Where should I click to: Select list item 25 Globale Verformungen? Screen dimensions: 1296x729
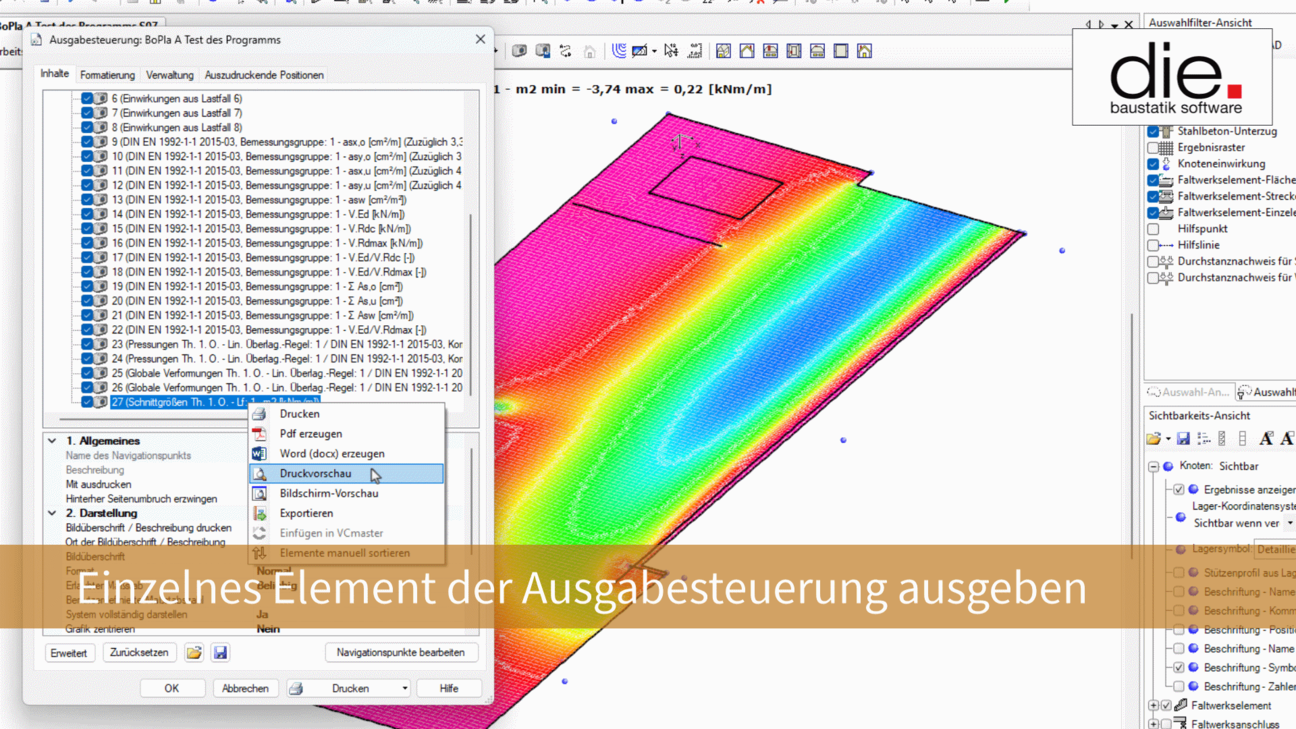click(x=286, y=373)
